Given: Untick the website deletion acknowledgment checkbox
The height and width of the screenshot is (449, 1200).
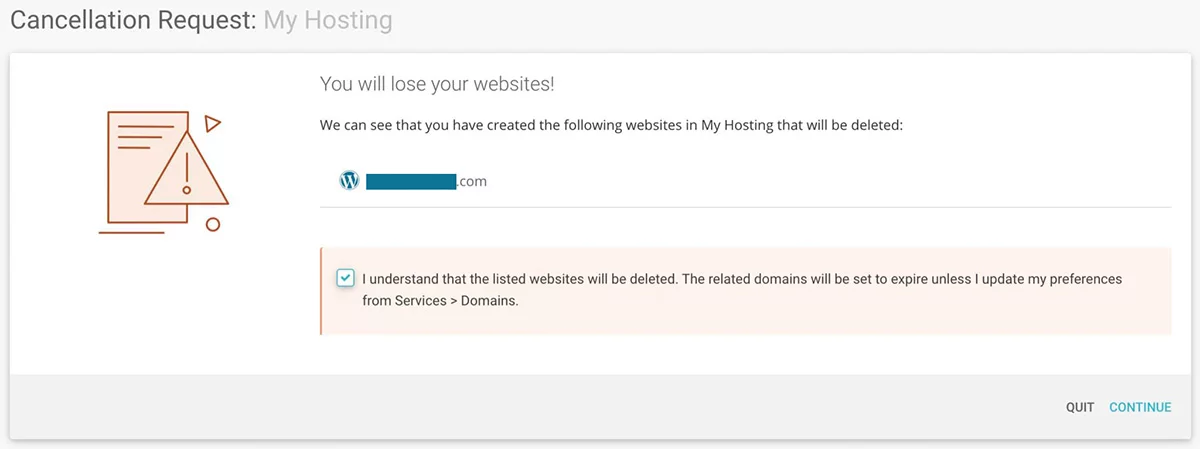Looking at the screenshot, I should (x=345, y=278).
